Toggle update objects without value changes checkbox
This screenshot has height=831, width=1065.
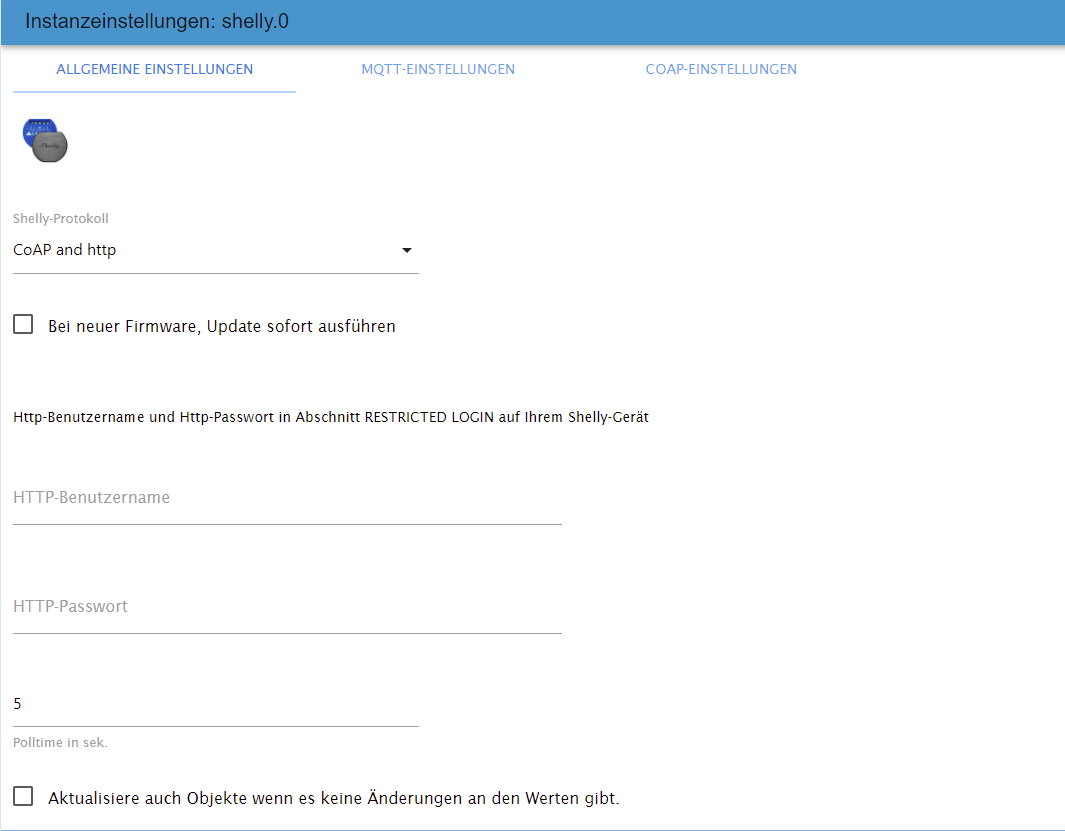[23, 796]
